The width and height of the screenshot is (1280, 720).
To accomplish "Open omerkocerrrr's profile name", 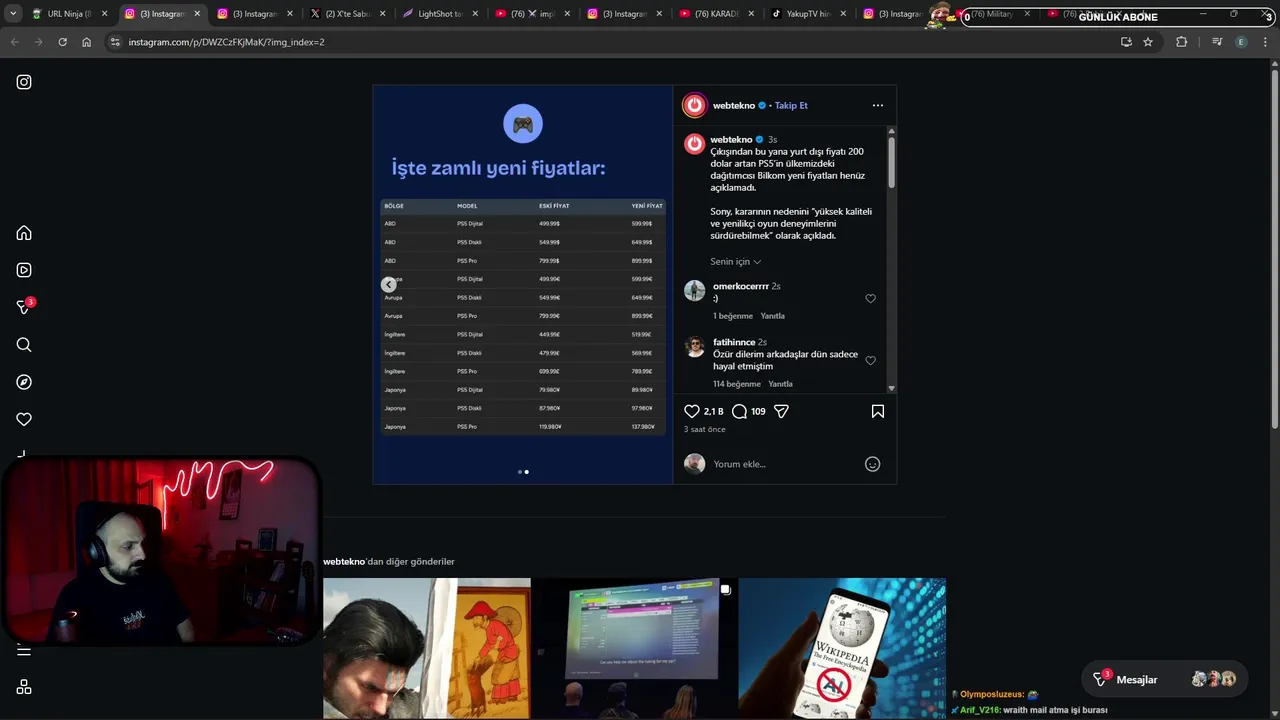I will point(741,286).
